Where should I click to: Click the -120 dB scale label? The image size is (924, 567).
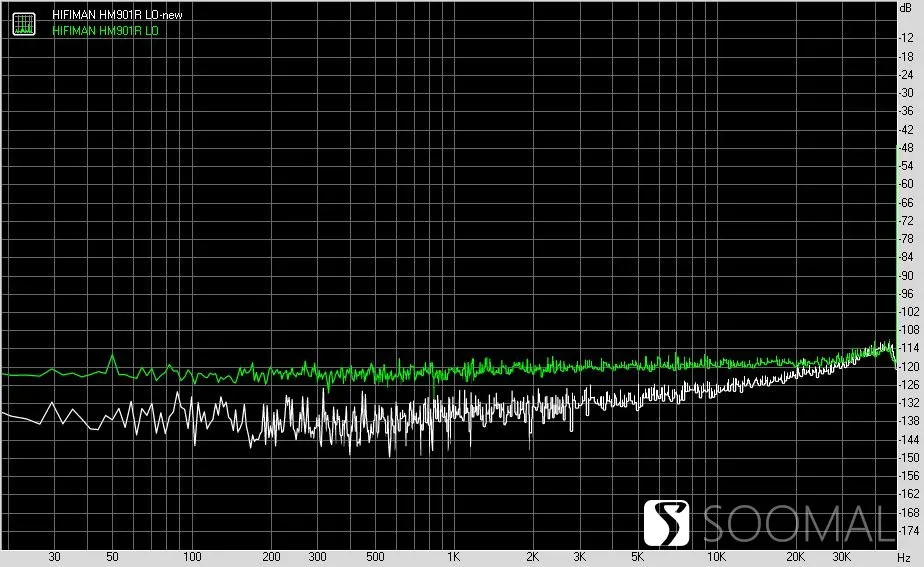[908, 366]
